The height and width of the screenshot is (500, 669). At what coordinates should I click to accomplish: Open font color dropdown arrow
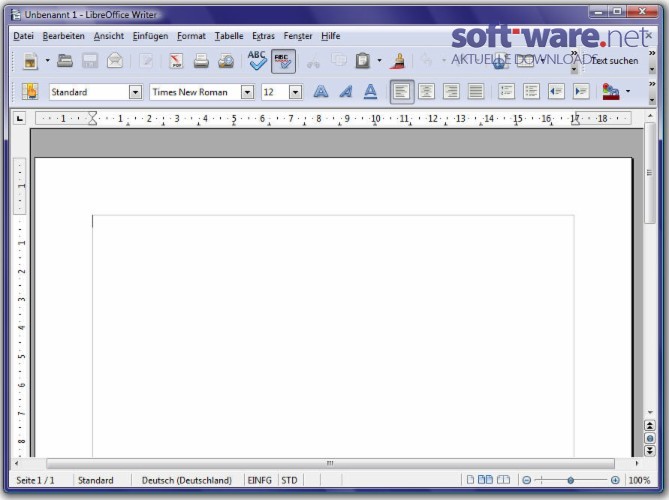[x=628, y=91]
